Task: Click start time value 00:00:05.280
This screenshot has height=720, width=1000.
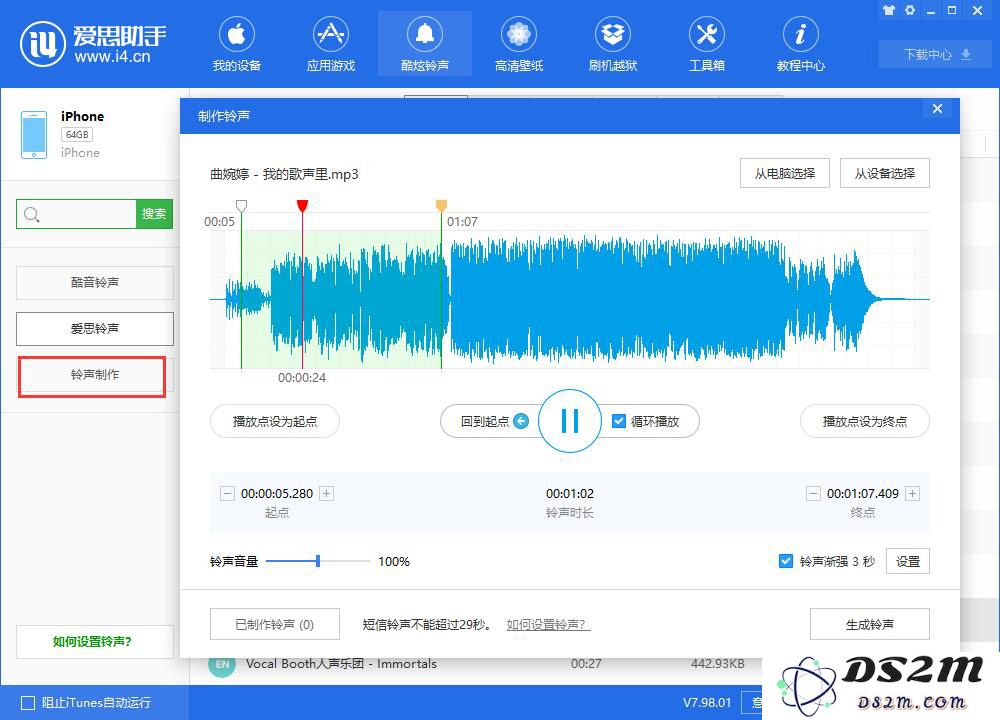Action: point(277,494)
